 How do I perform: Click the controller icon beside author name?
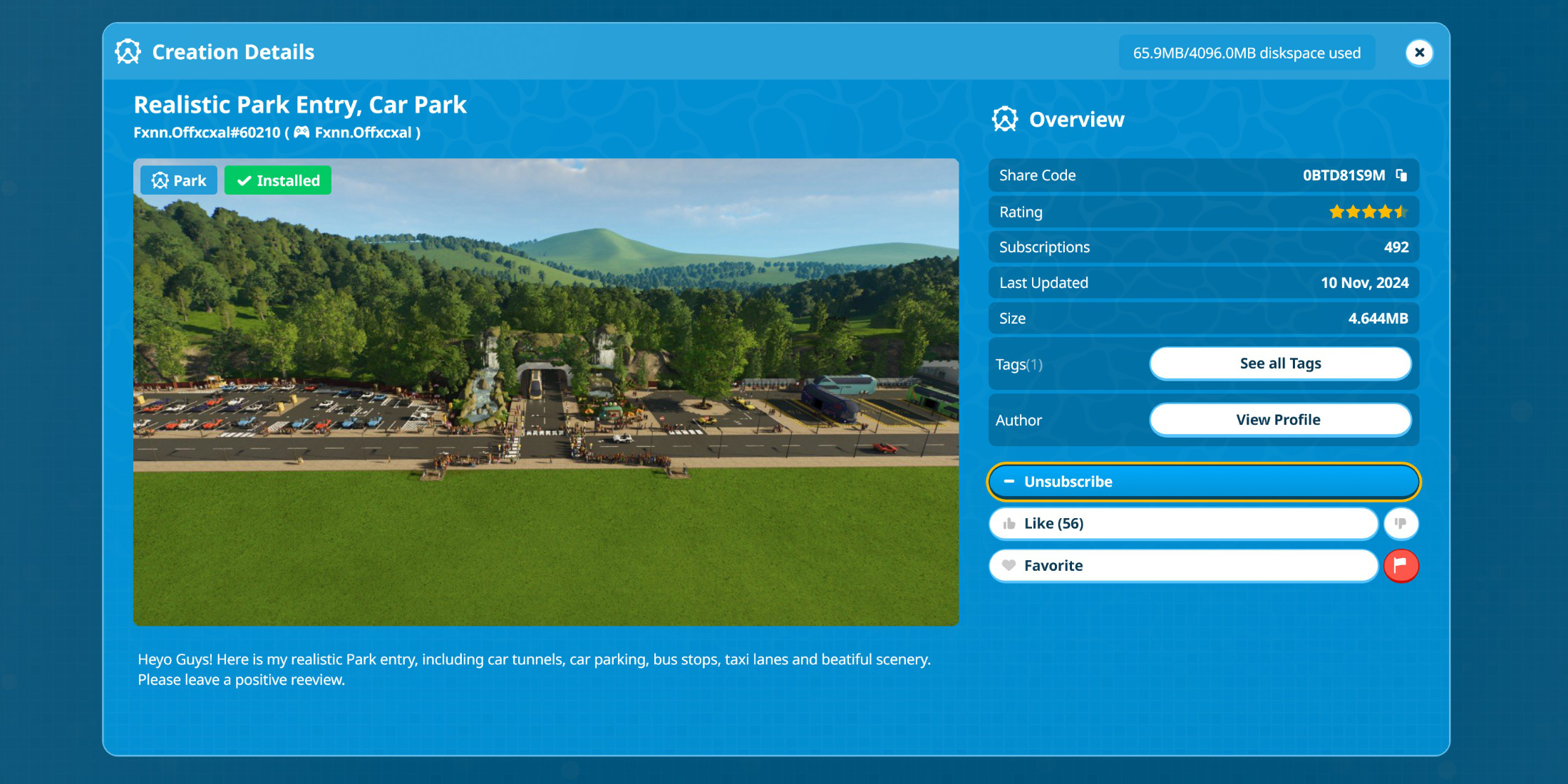click(x=301, y=133)
